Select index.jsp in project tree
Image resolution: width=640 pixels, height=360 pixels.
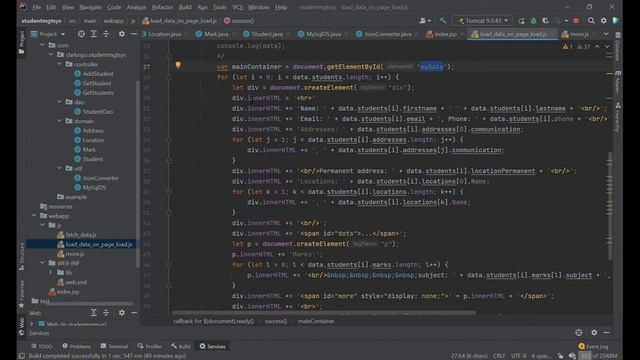click(x=68, y=291)
